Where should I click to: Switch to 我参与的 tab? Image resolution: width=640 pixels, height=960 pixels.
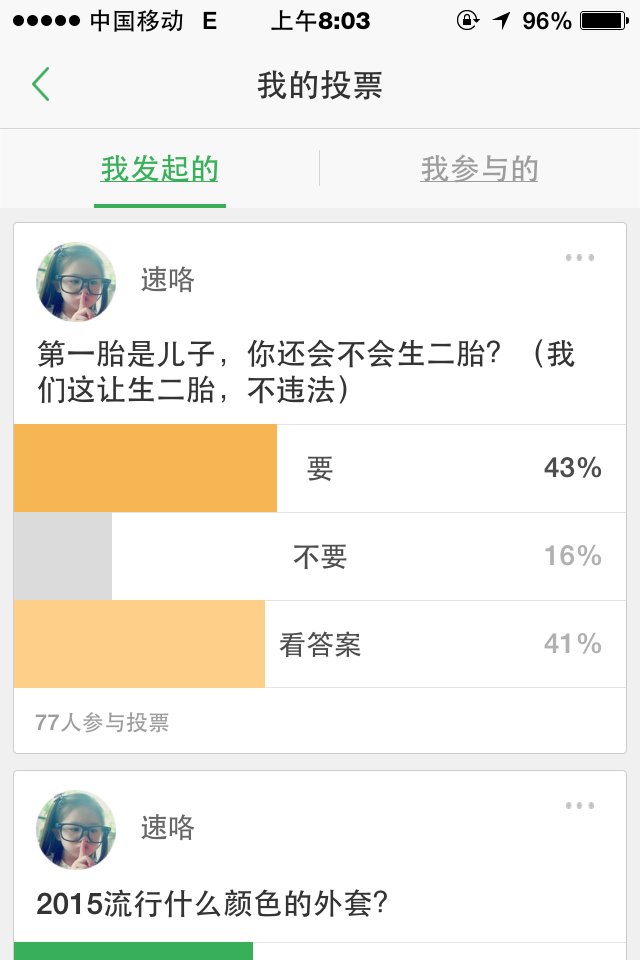click(479, 169)
